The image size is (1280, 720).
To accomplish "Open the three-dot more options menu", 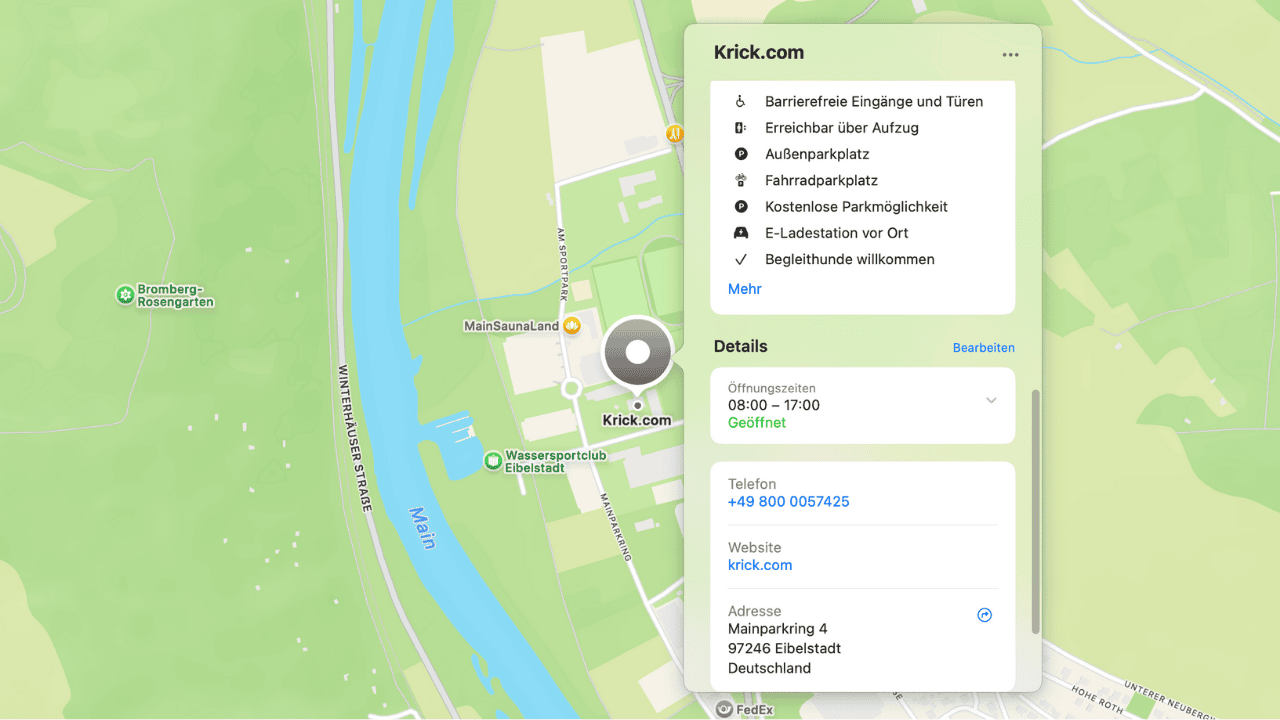I will tap(1010, 55).
